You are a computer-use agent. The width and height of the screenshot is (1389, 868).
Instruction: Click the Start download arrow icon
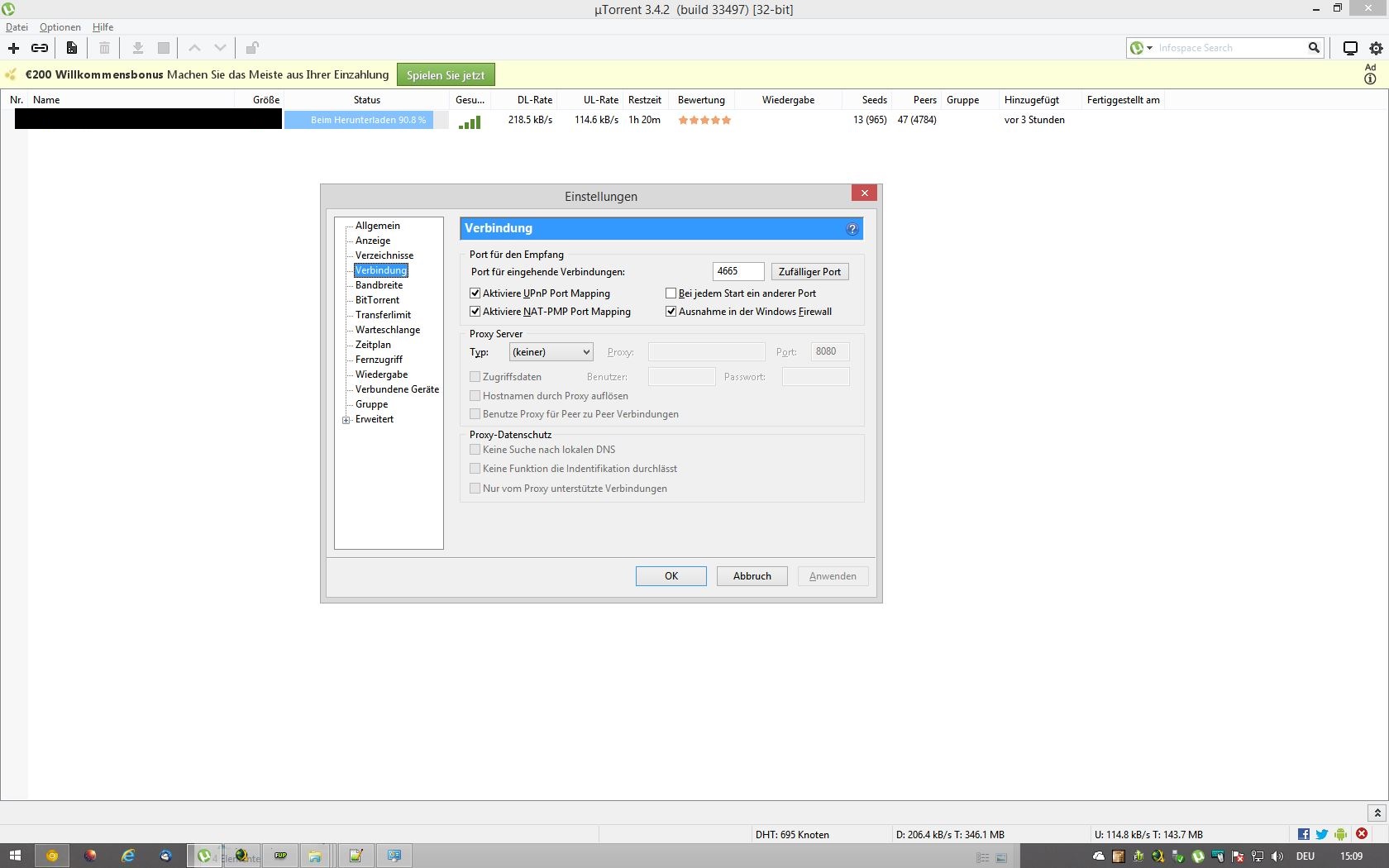coord(138,48)
